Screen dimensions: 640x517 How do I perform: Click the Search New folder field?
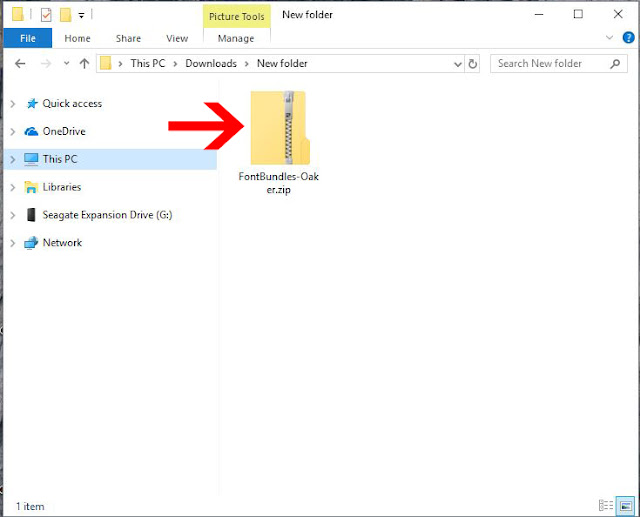point(559,64)
